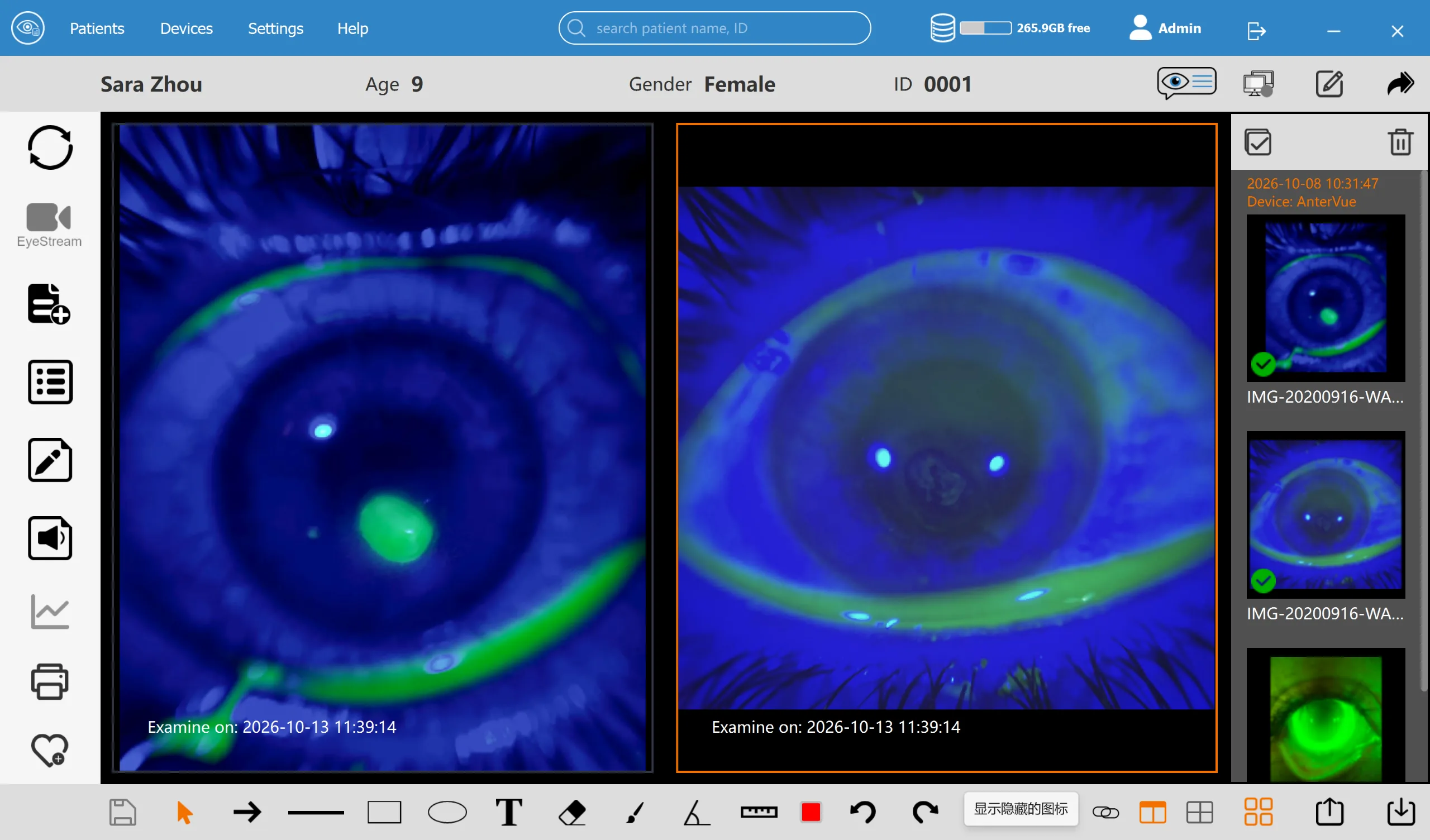Click the audio speaker document icon
The image size is (1430, 840).
coord(50,538)
